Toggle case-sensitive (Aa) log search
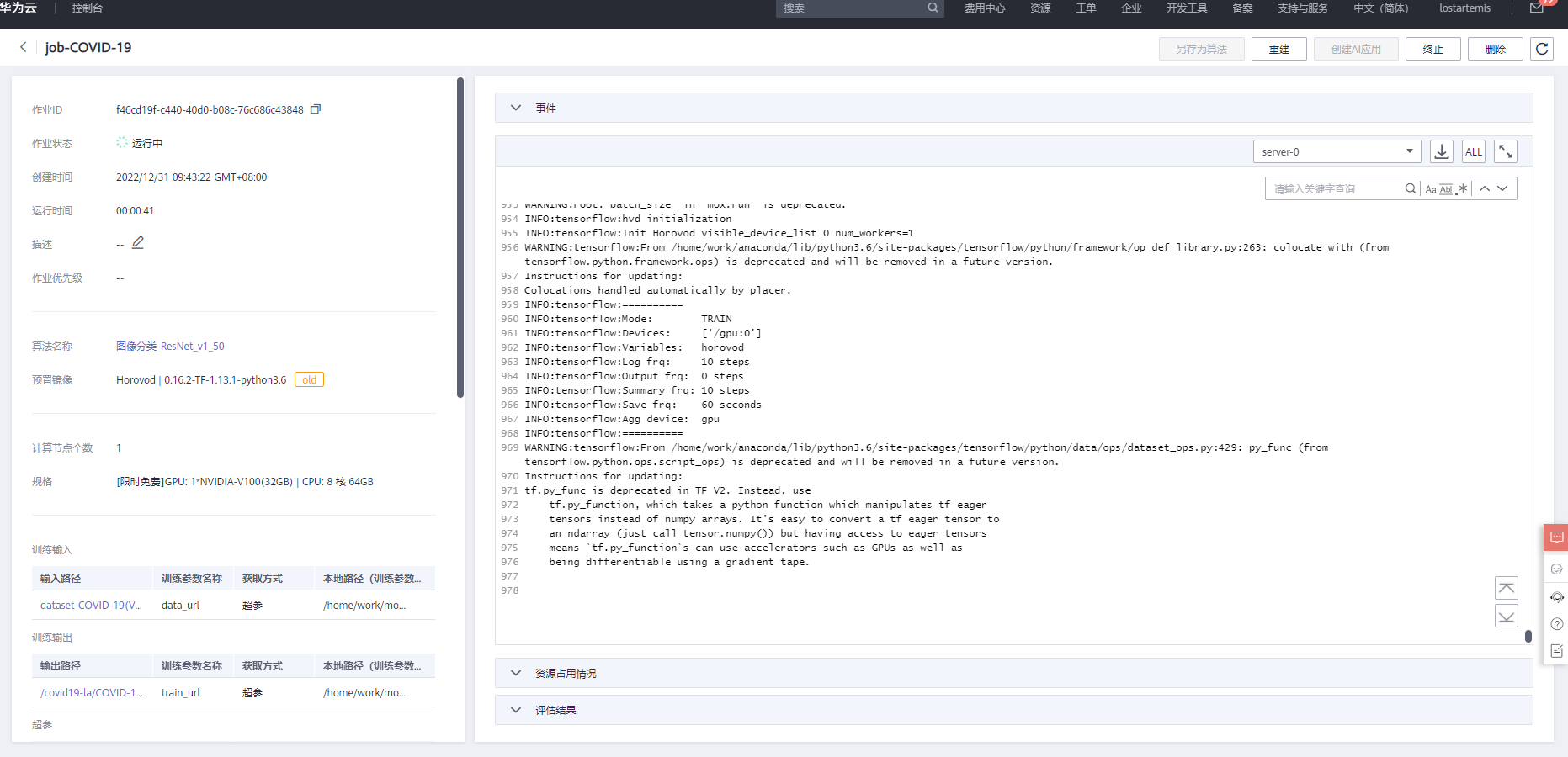 (1431, 189)
